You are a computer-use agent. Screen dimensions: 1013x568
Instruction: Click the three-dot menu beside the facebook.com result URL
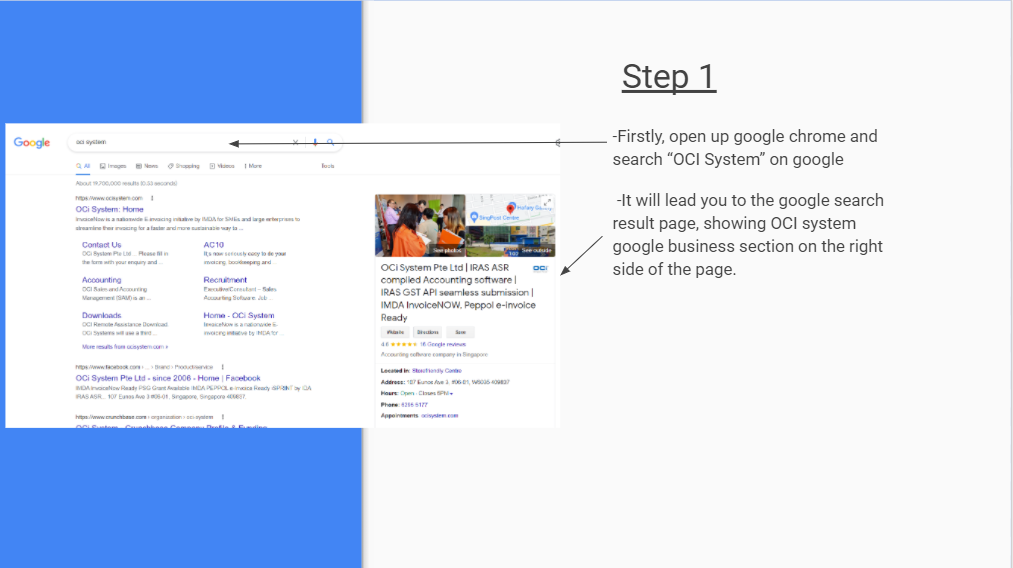tap(223, 367)
